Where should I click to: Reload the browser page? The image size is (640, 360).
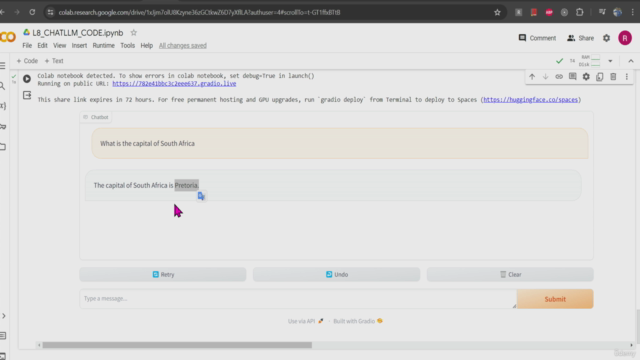click(32, 12)
